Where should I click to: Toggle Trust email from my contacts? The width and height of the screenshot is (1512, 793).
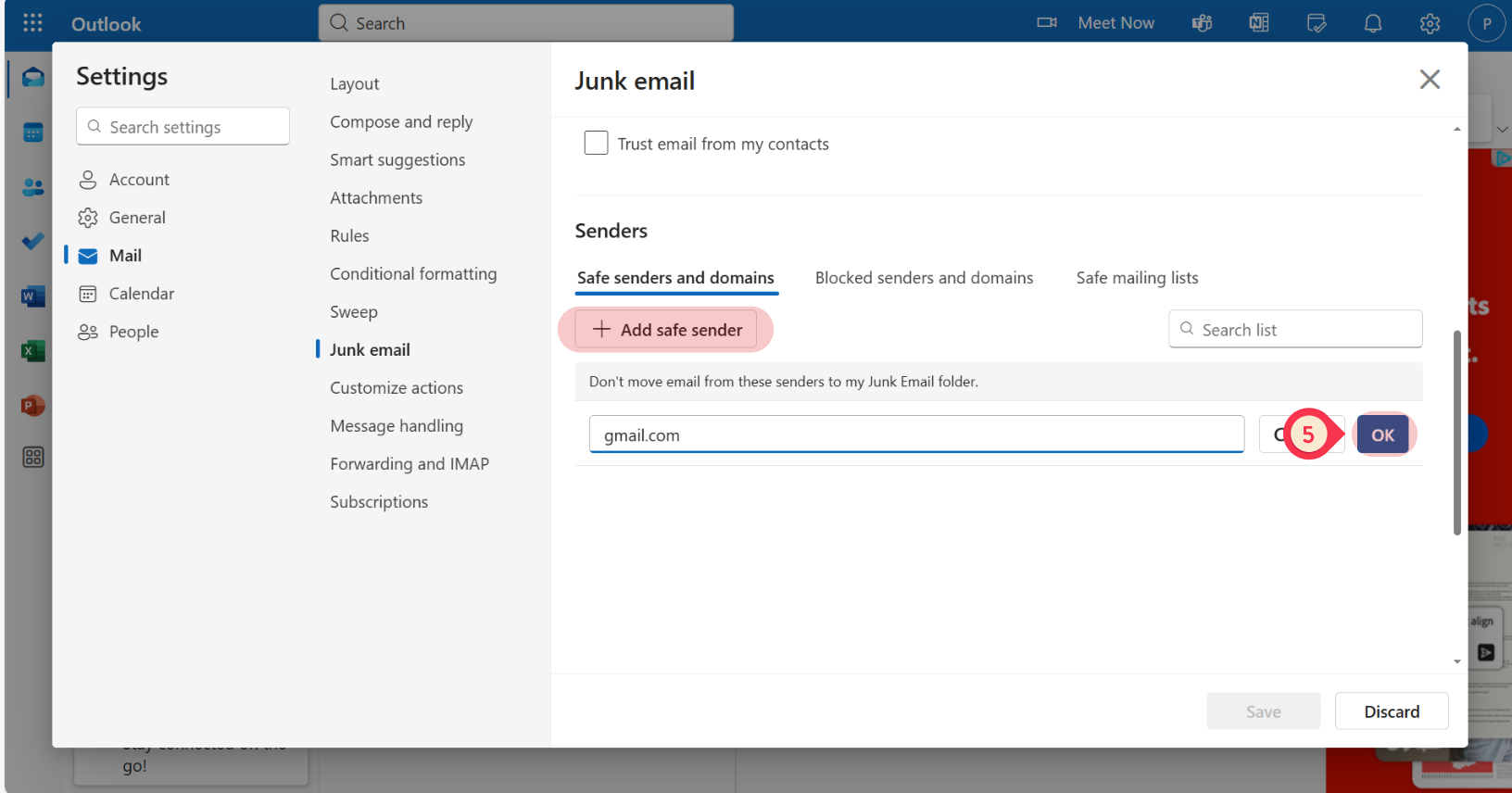(x=597, y=143)
